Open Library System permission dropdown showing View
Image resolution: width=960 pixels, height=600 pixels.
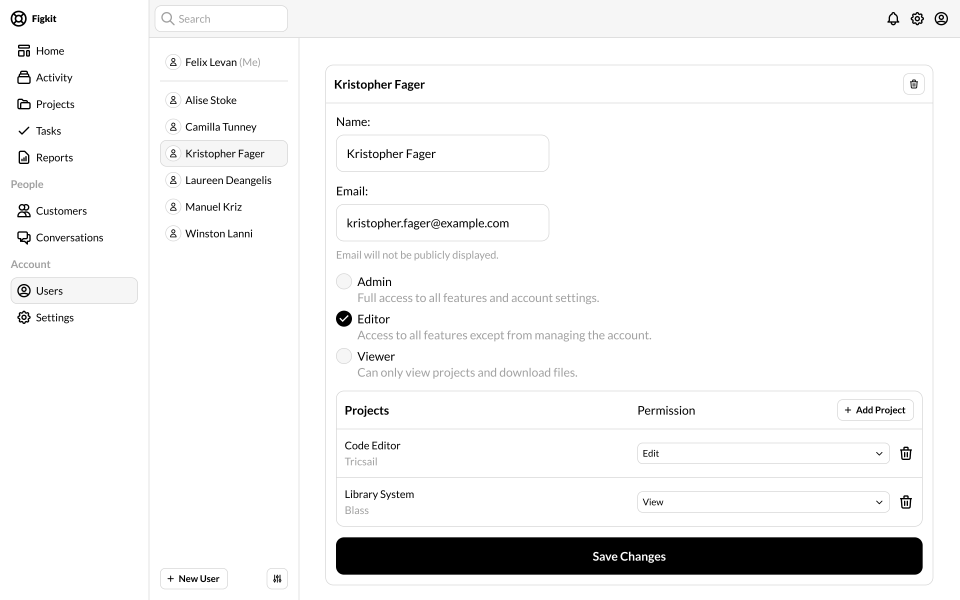click(763, 502)
